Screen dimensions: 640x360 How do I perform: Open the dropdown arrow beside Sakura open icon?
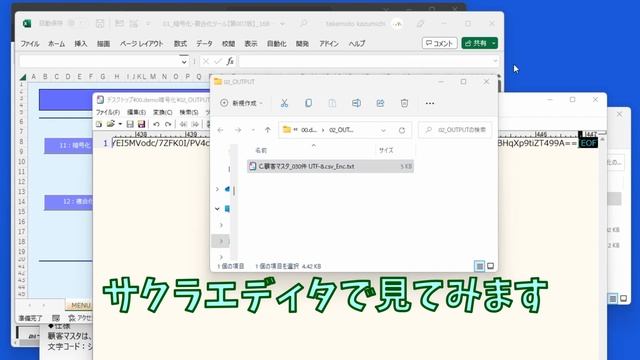(x=120, y=124)
